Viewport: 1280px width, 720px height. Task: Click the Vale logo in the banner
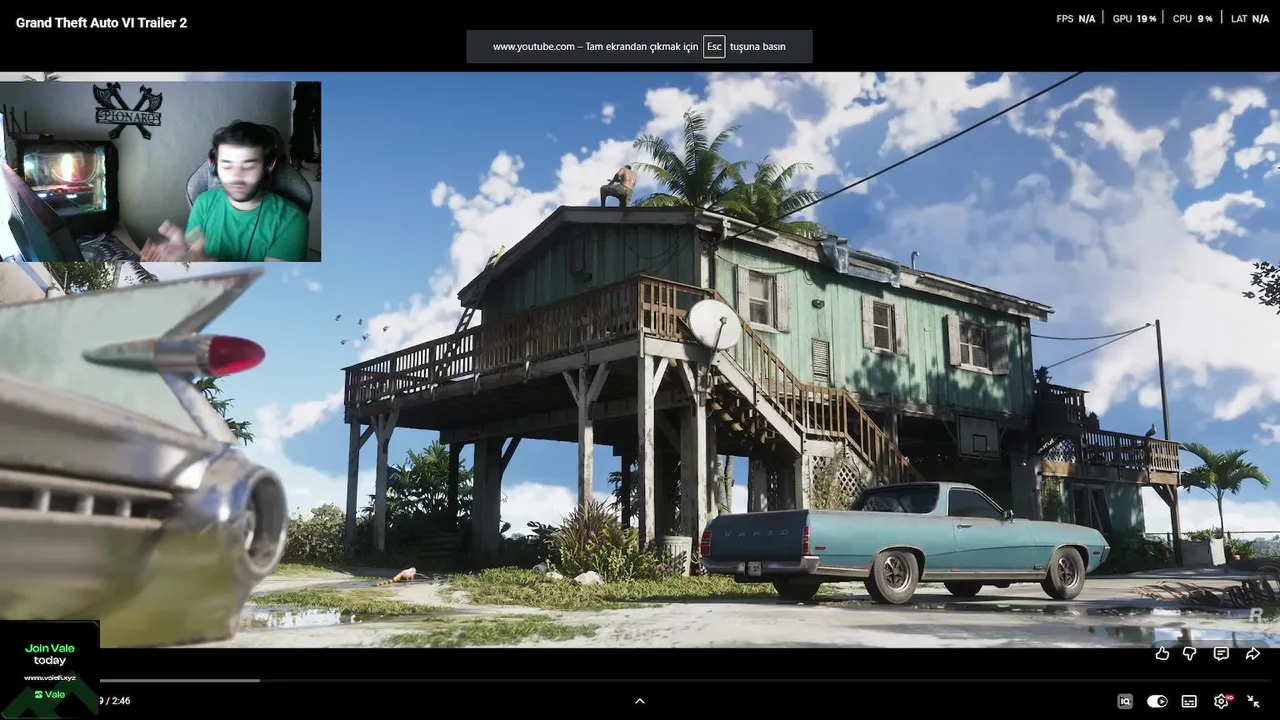pyautogui.click(x=50, y=695)
